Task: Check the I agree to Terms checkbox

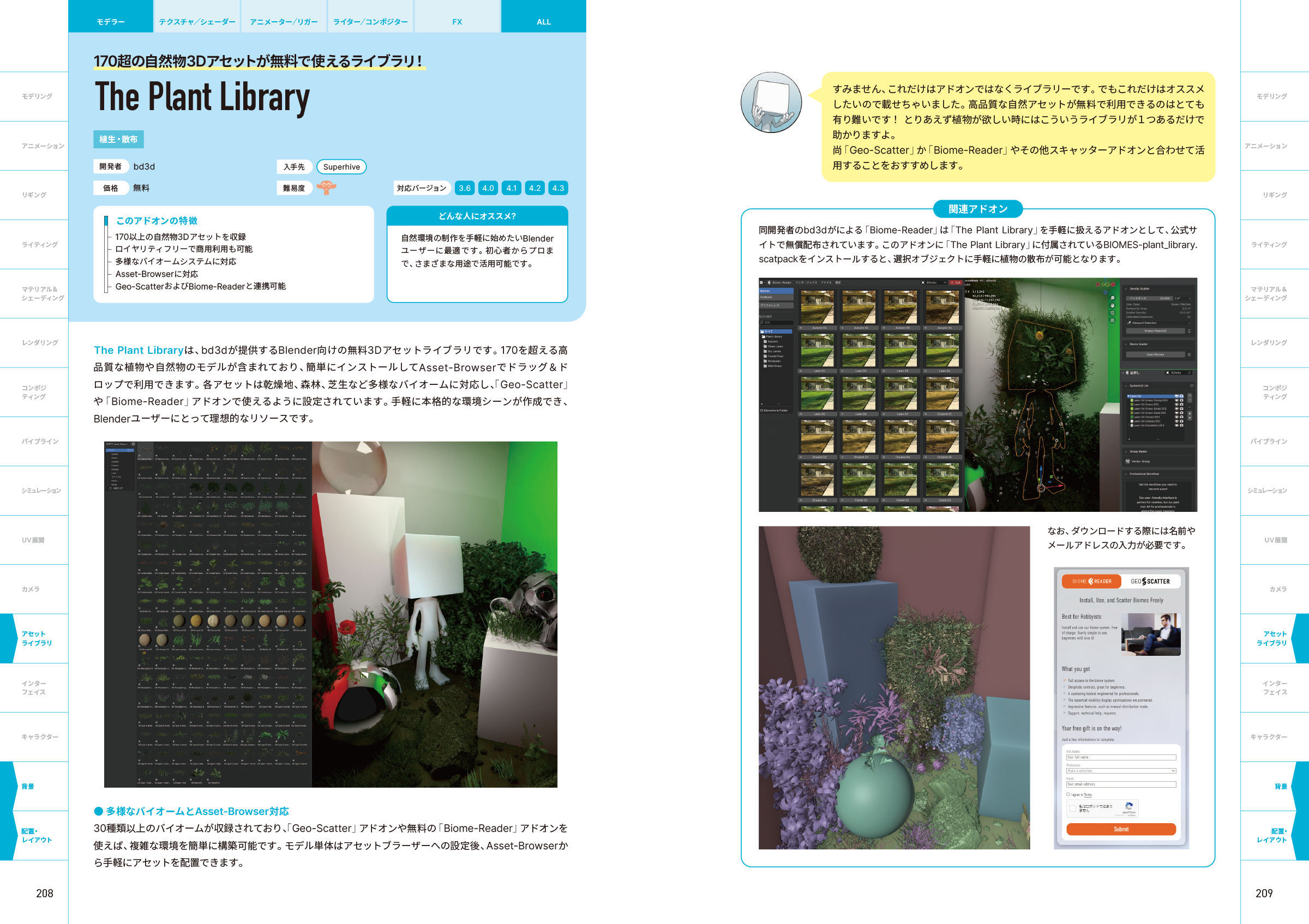Action: coord(1068,794)
